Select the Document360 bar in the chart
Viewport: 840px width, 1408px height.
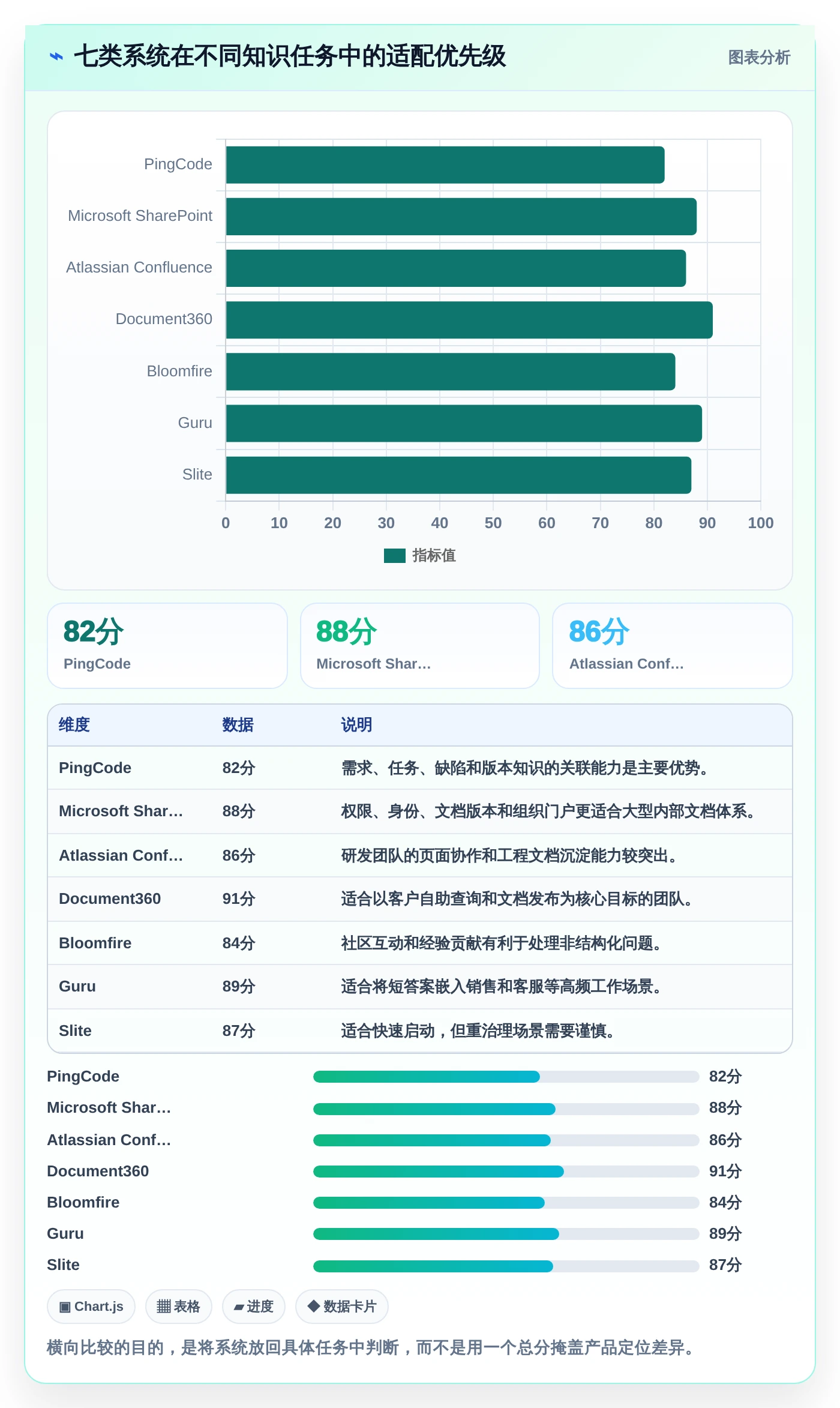(x=469, y=320)
